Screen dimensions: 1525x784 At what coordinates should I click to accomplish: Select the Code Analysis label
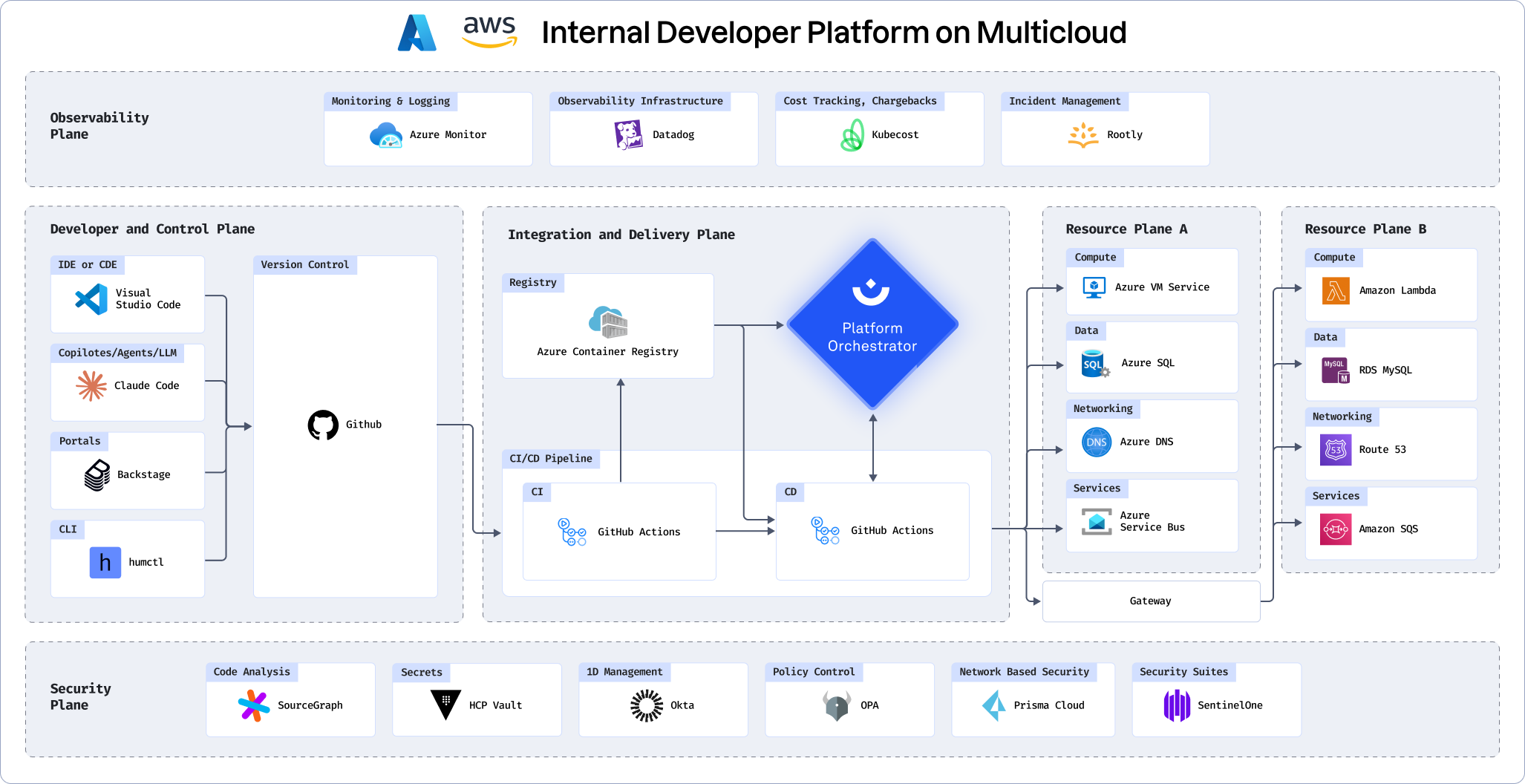click(252, 672)
